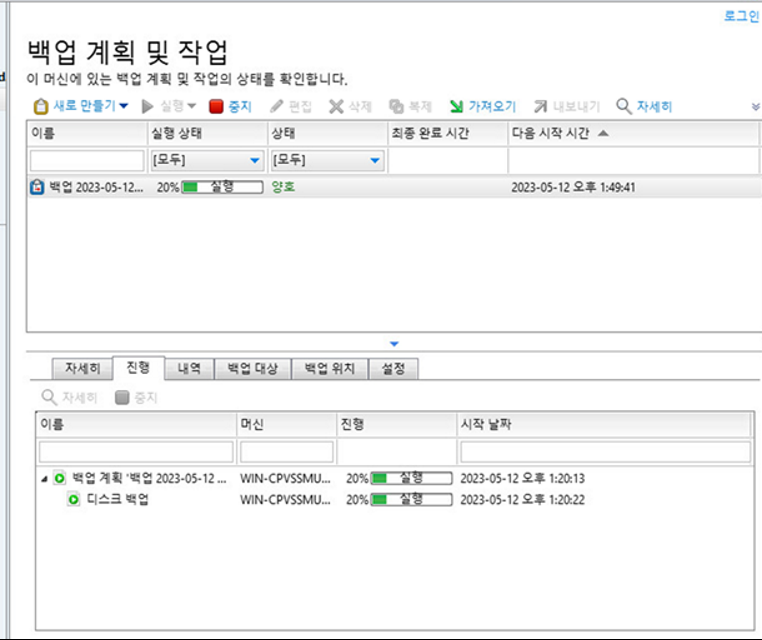Image resolution: width=762 pixels, height=640 pixels.
Task: Click the 새로 만들기 clipboard icon
Action: 41,106
